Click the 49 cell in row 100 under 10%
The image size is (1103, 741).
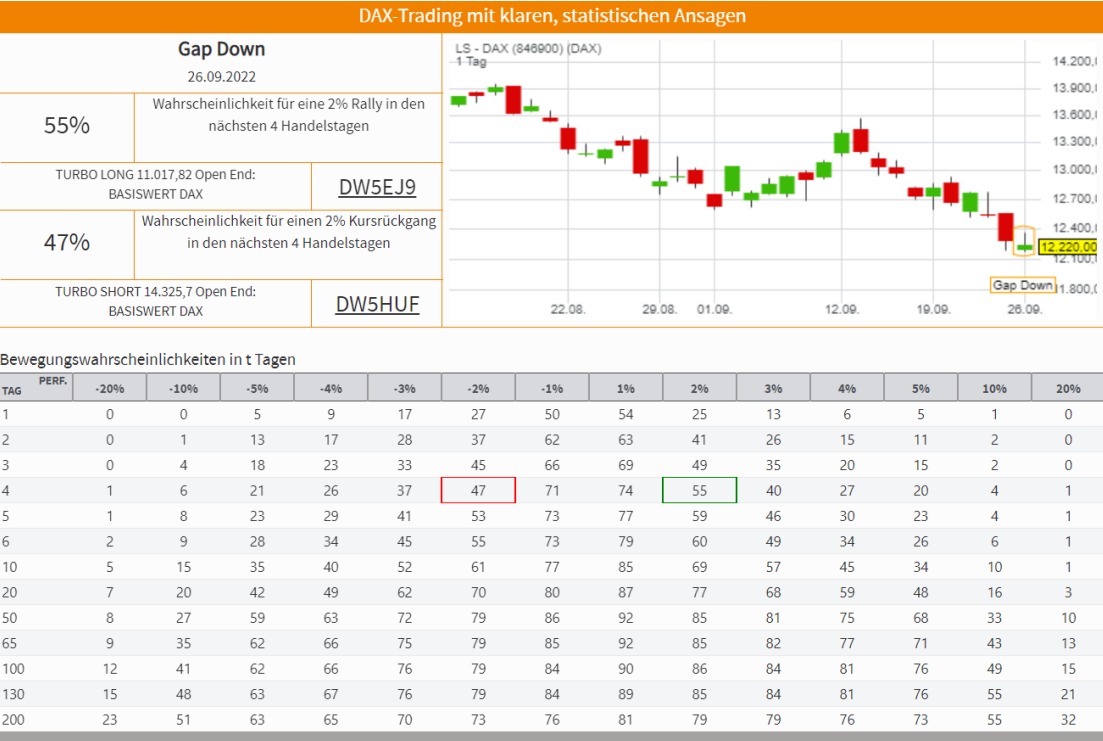tap(994, 669)
